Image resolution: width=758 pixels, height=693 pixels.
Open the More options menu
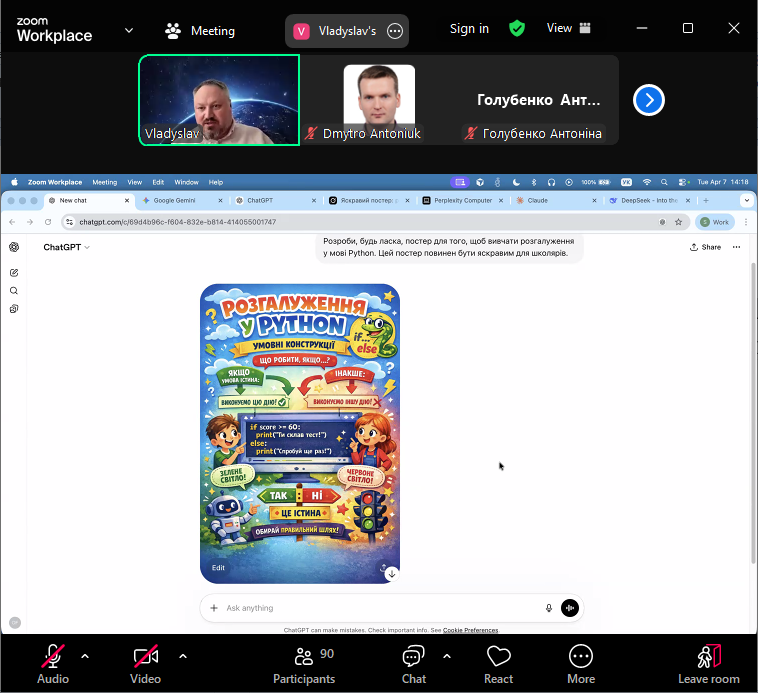(x=580, y=663)
